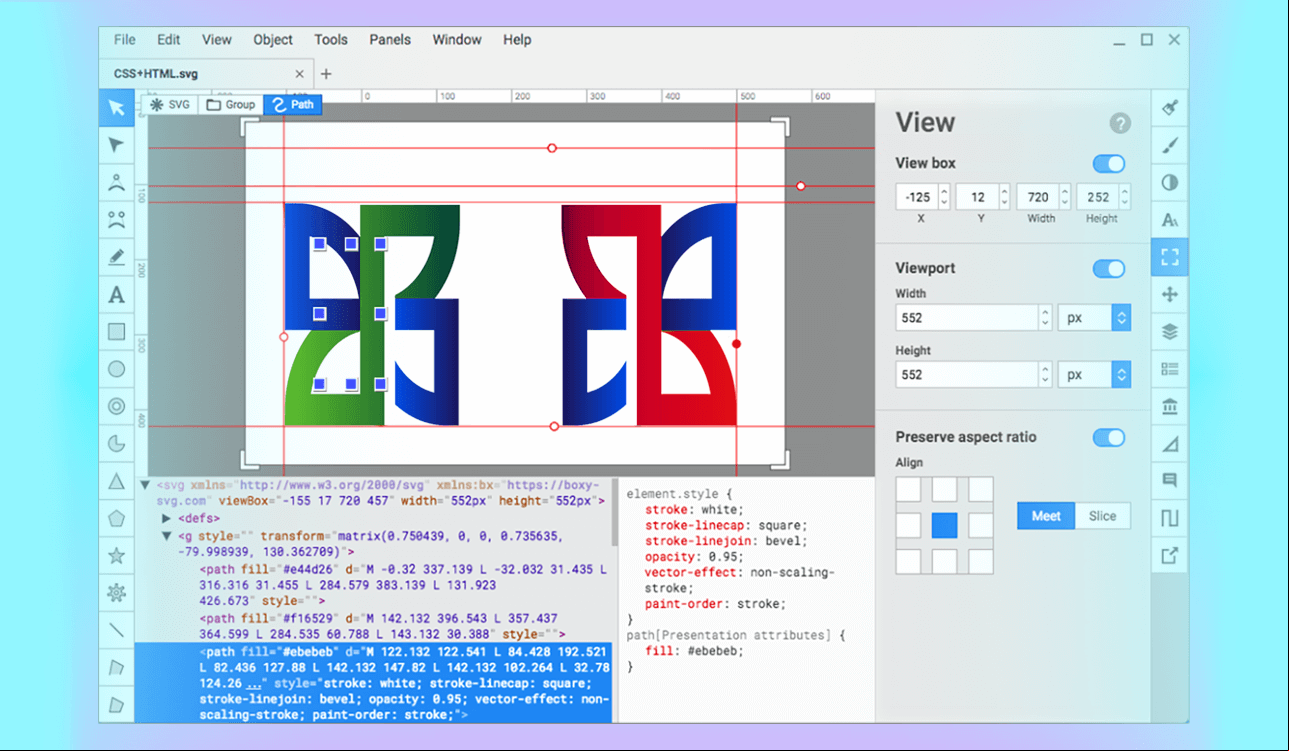
Task: Select the Line tool
Action: pos(117,630)
